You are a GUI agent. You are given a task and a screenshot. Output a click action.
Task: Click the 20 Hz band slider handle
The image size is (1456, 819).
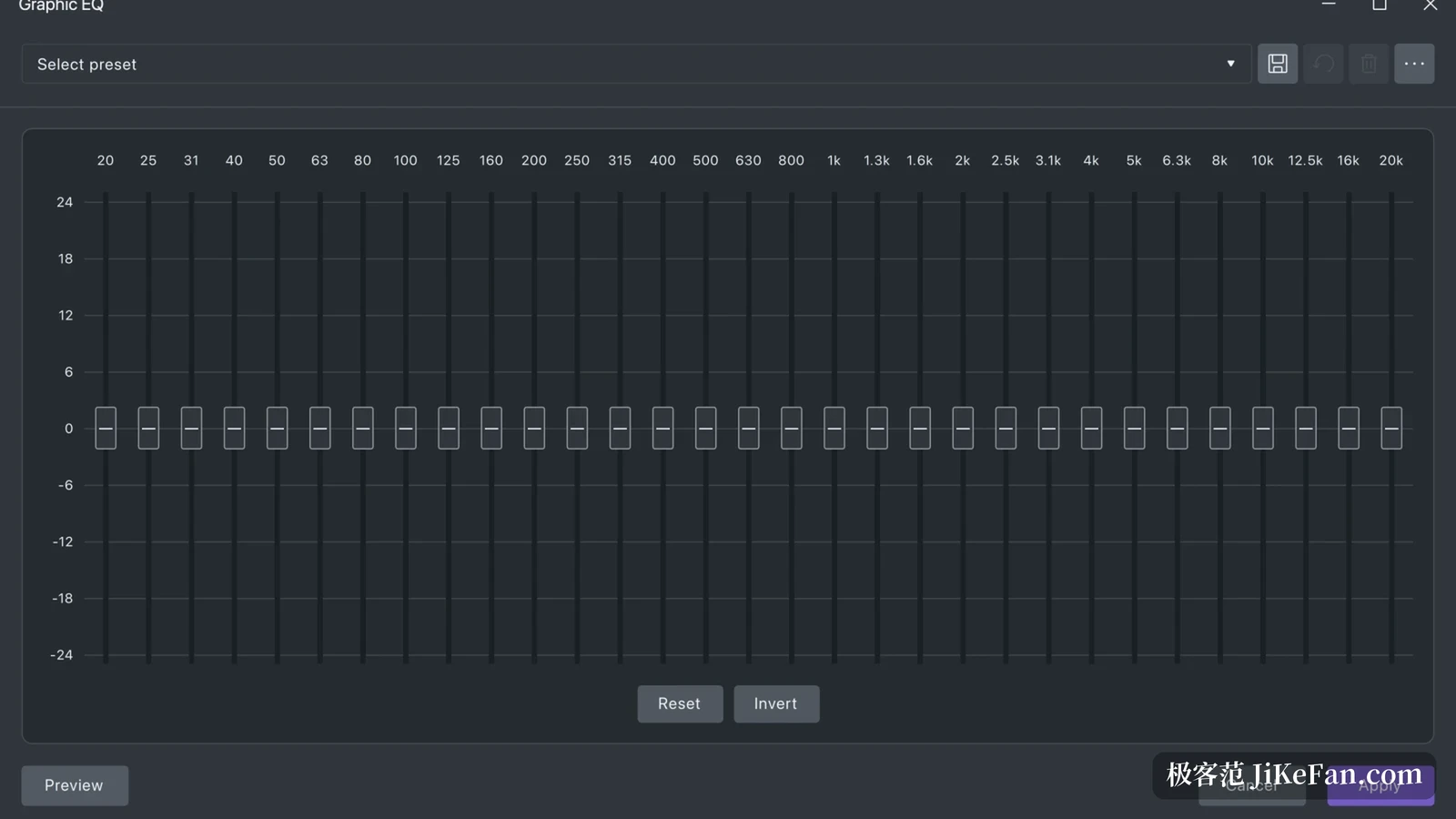coord(106,428)
